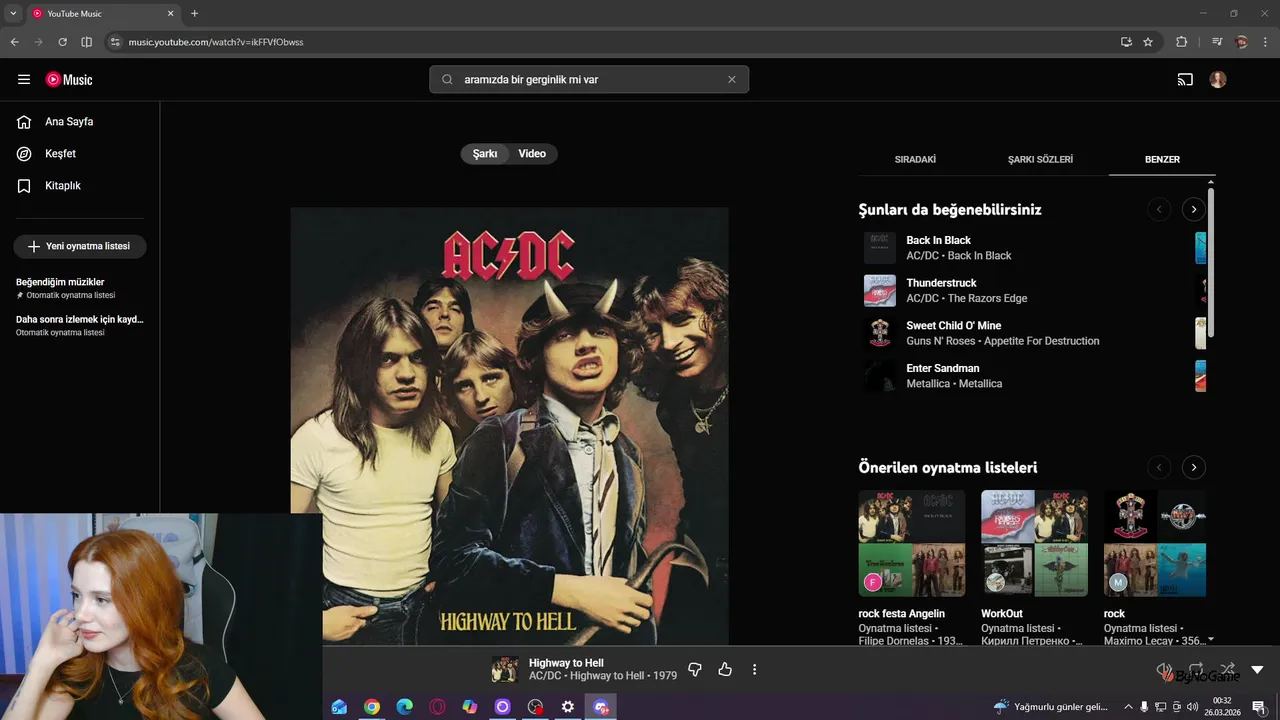Open song three-dot more actions menu
Screen dimensions: 1280x720
pos(755,669)
